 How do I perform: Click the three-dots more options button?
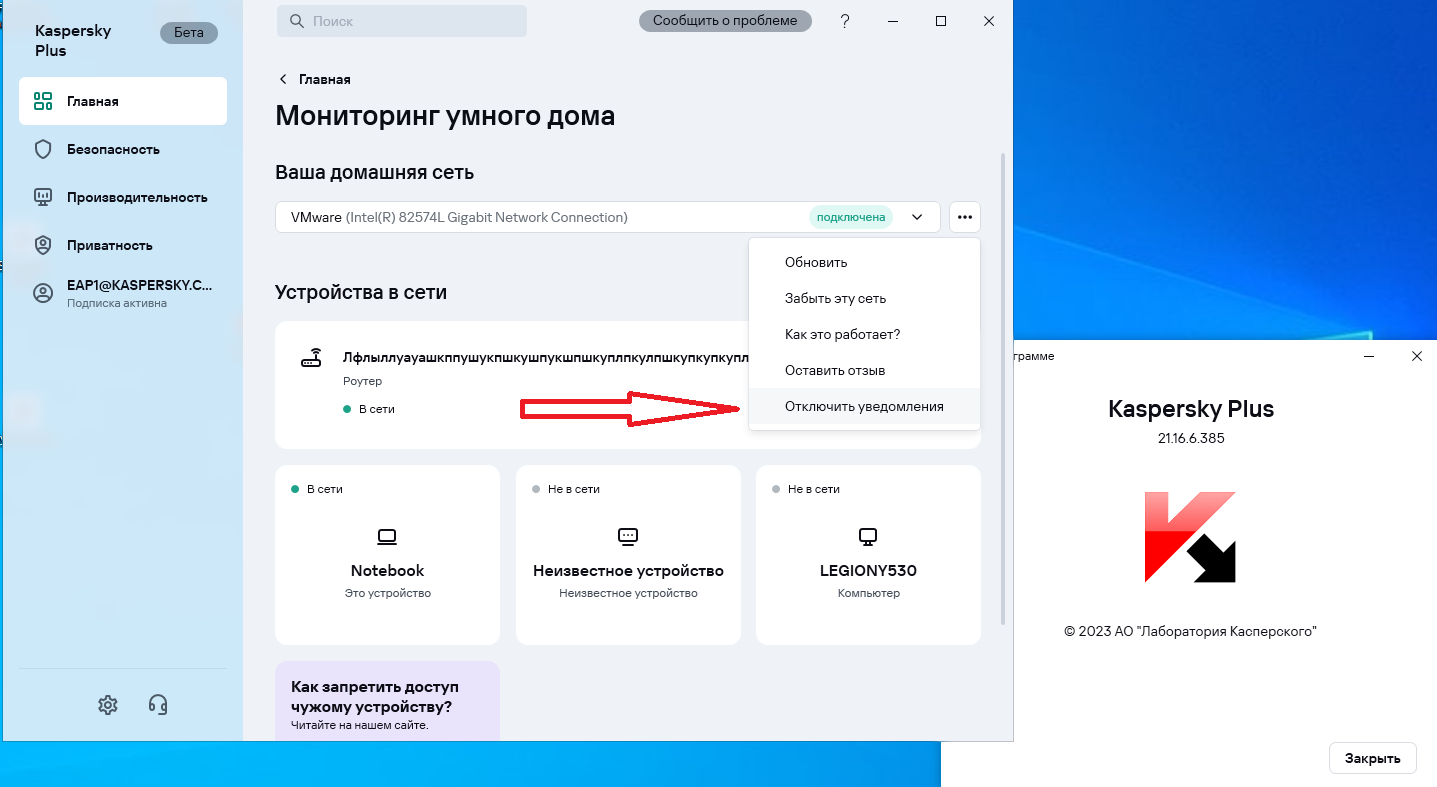965,217
